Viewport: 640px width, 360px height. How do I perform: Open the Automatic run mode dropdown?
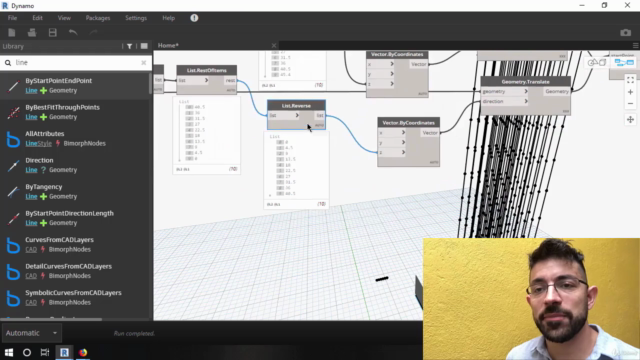(x=31, y=333)
